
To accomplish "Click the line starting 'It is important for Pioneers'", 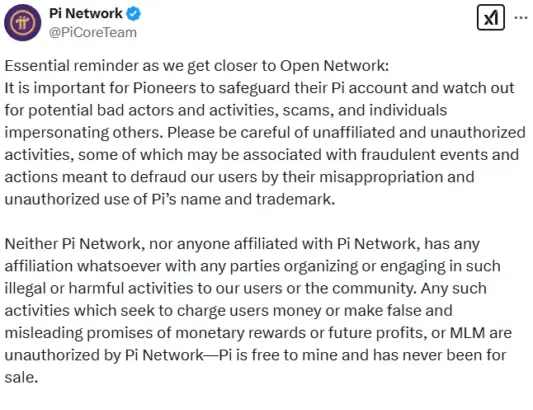I will click(x=259, y=88).
